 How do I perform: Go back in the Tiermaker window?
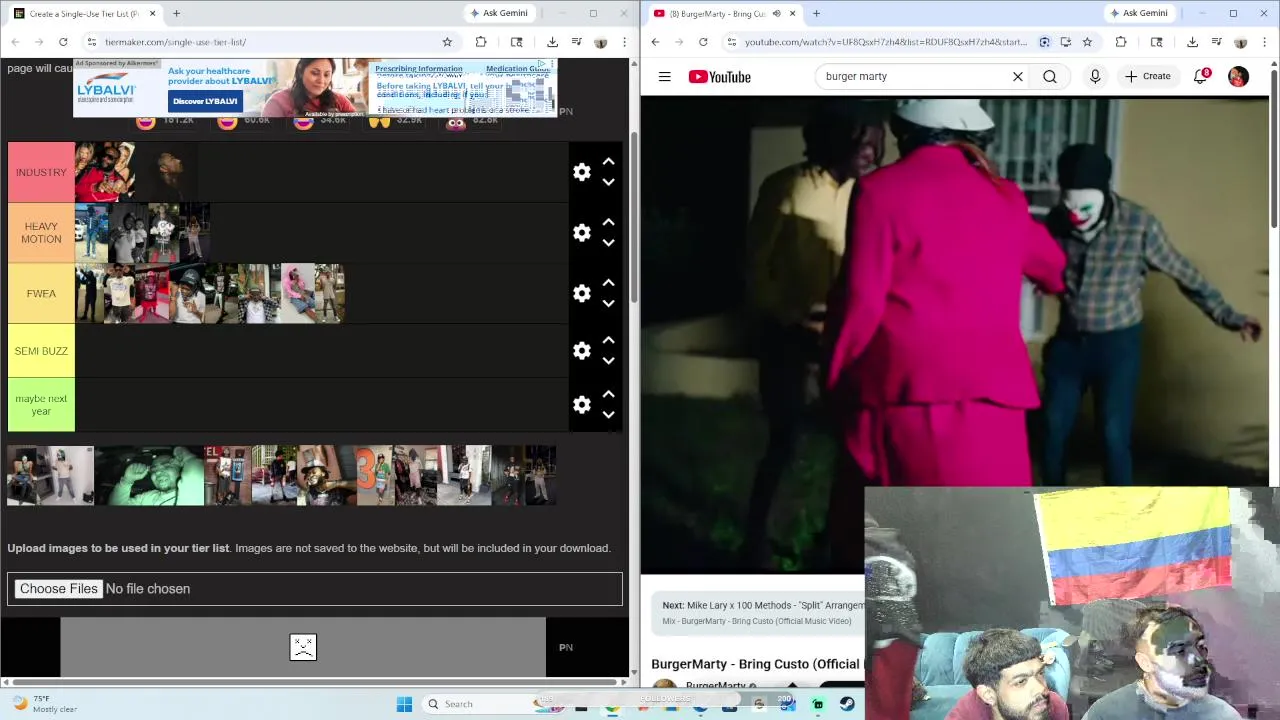(15, 42)
